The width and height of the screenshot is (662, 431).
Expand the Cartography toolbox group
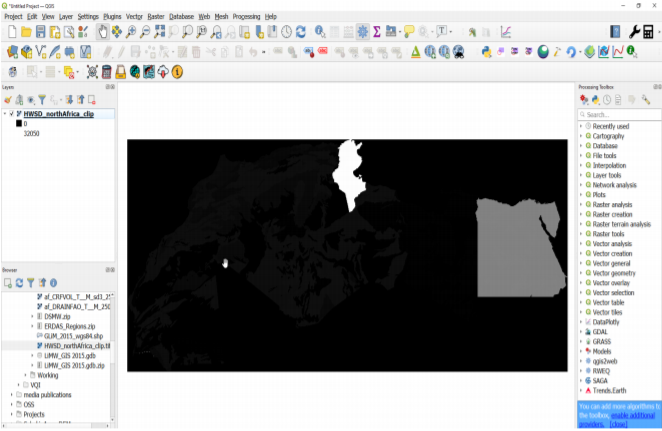(x=581, y=136)
